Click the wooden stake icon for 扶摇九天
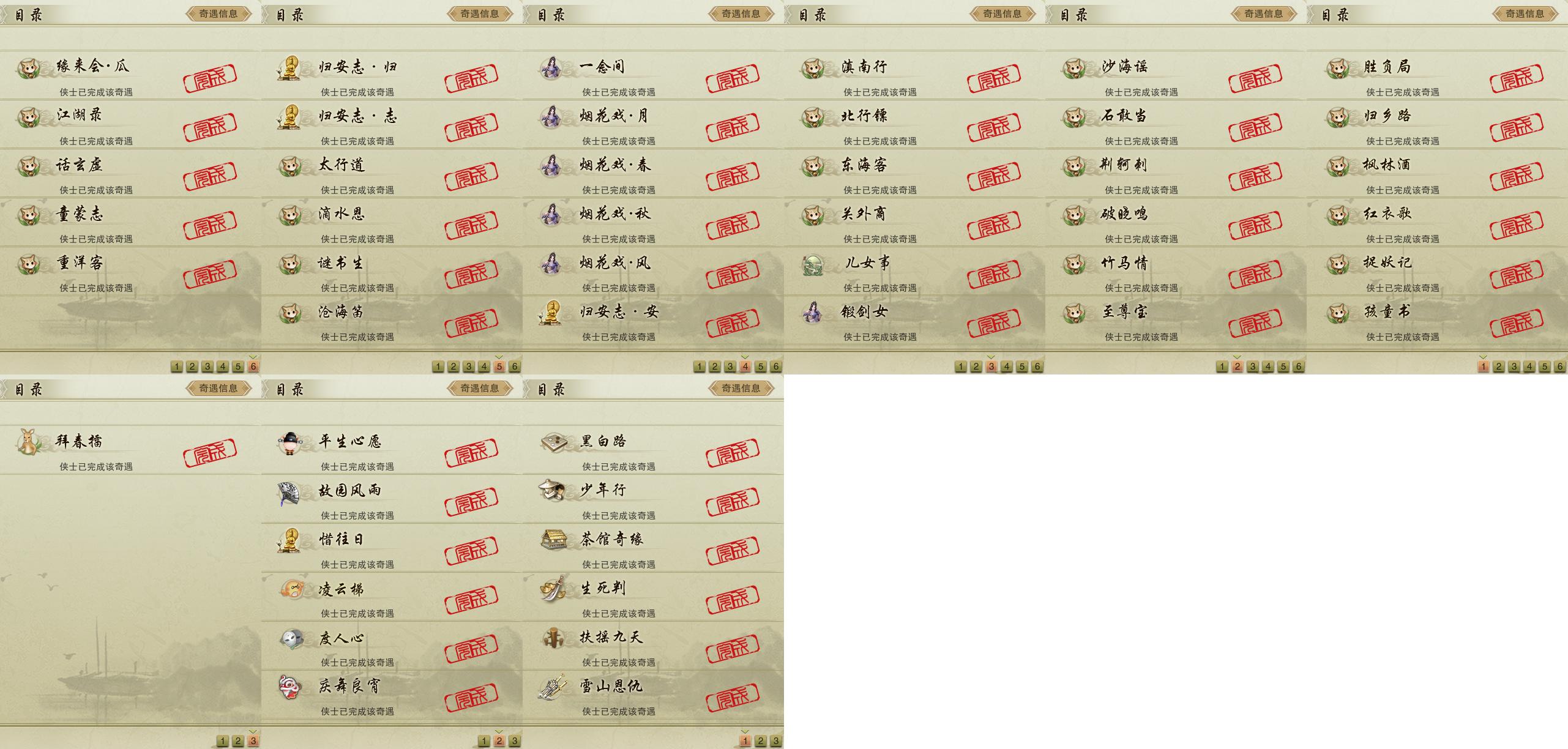 [x=553, y=638]
